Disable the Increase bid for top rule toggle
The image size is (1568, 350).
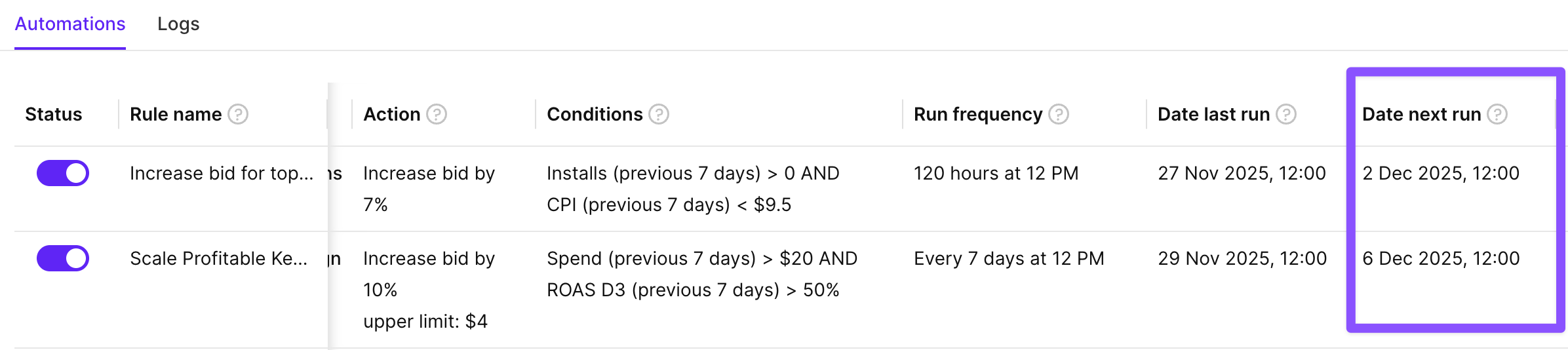[x=63, y=174]
